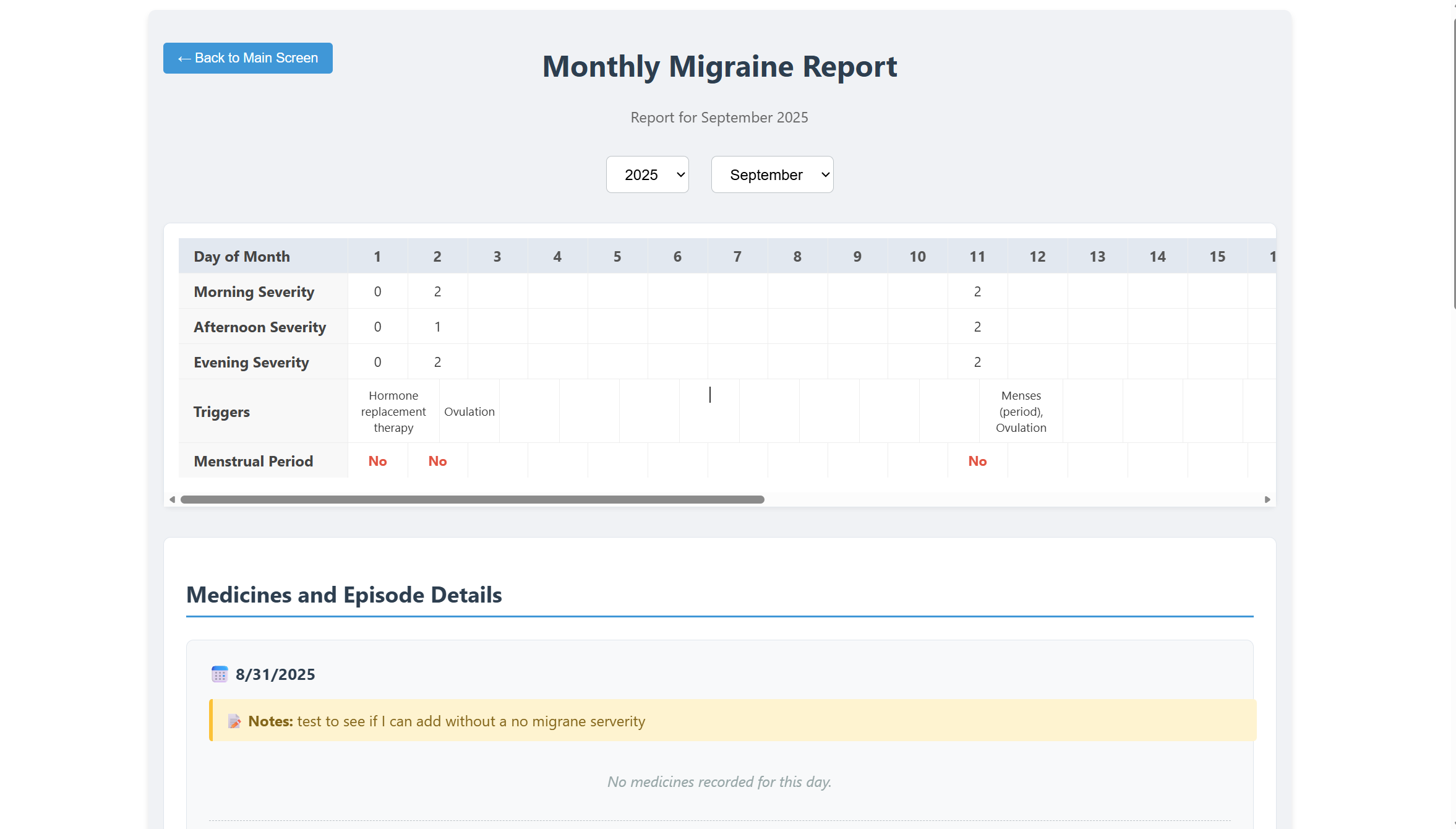1456x829 pixels.
Task: Open the month dropdown showing September
Action: tap(772, 174)
